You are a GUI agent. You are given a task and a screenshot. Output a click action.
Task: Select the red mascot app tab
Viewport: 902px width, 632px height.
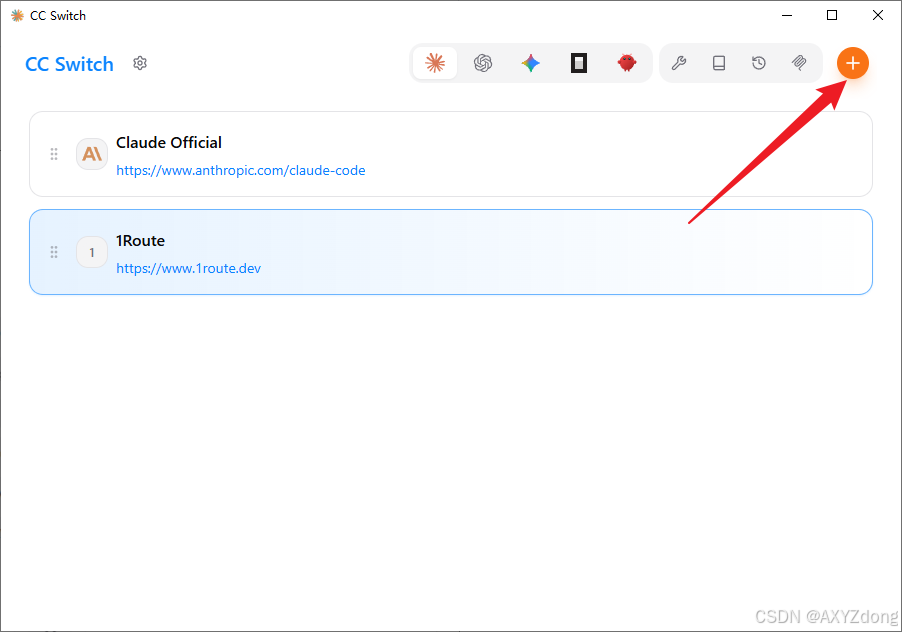tap(626, 63)
